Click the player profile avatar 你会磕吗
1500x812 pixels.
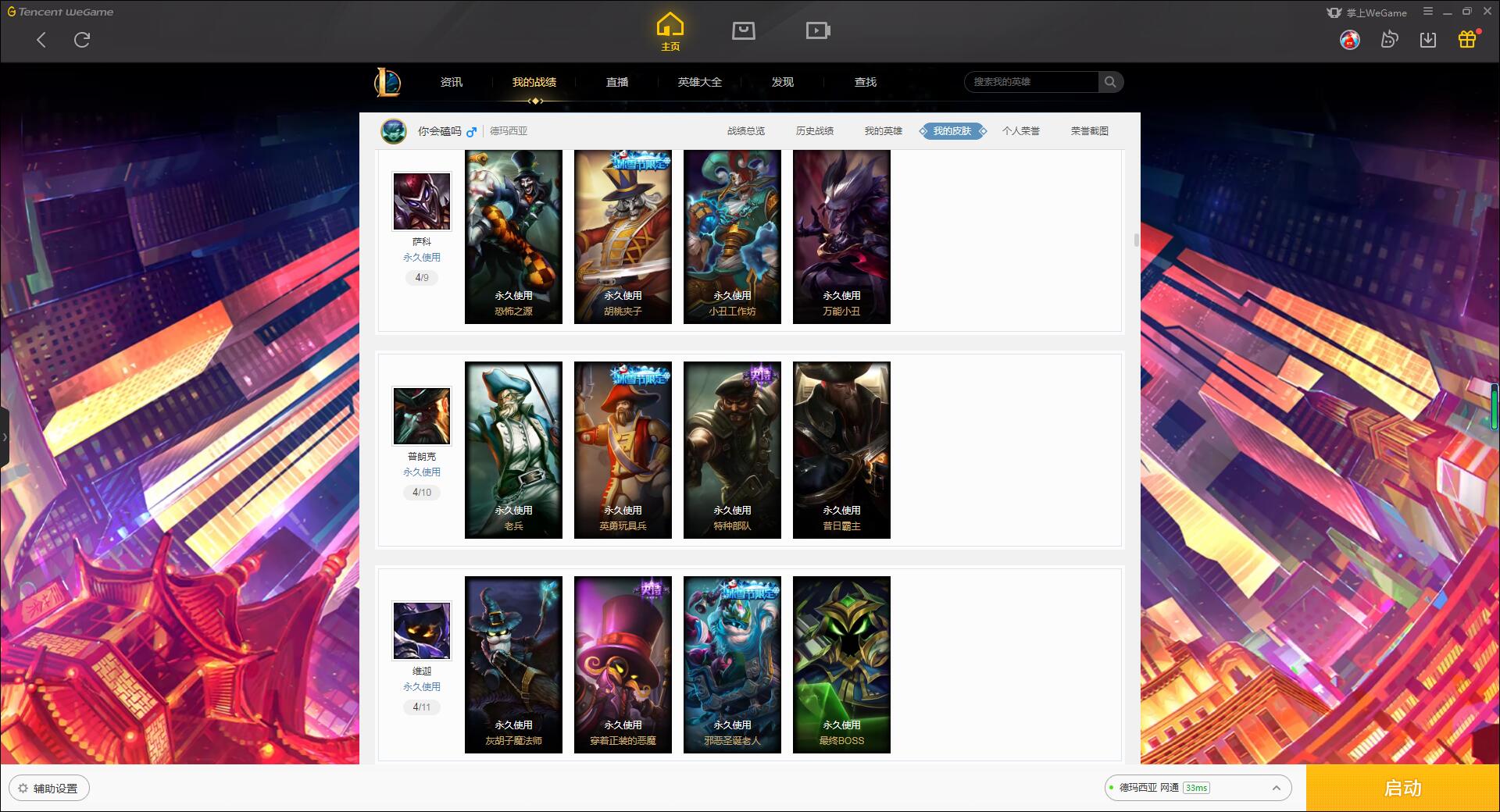tap(394, 131)
